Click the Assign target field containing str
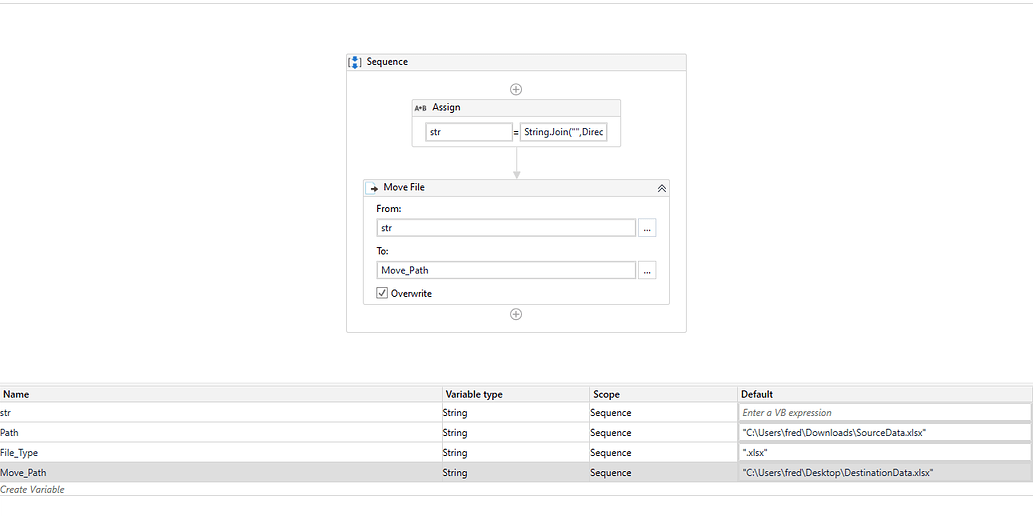 (x=468, y=132)
